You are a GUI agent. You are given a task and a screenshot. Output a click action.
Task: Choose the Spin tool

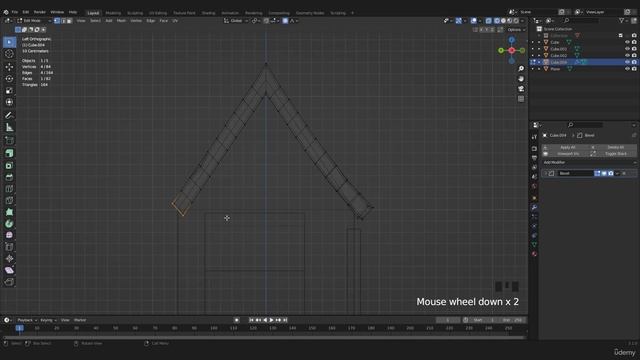pos(9,224)
